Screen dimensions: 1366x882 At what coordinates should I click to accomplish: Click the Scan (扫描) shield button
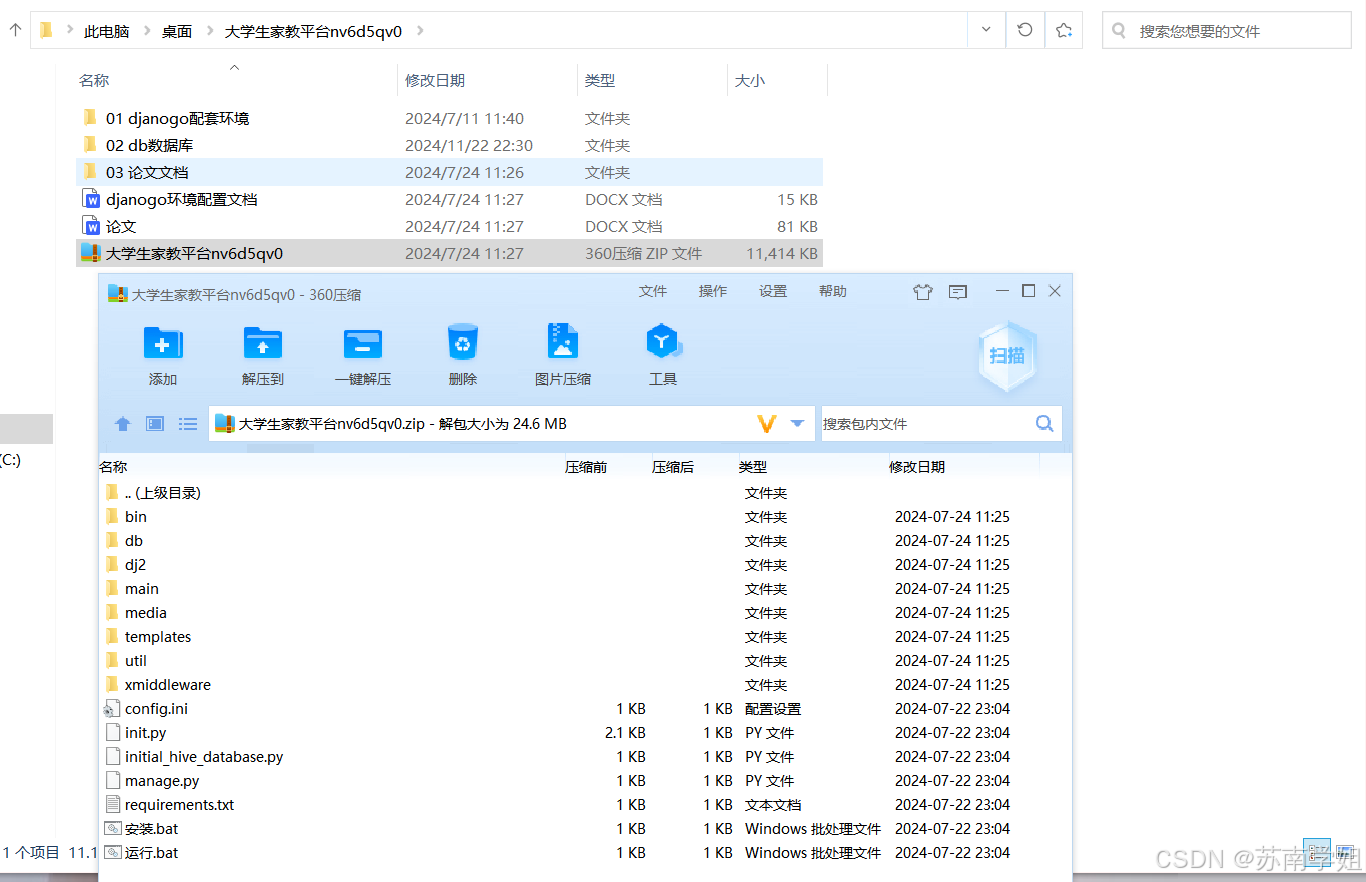[1007, 356]
